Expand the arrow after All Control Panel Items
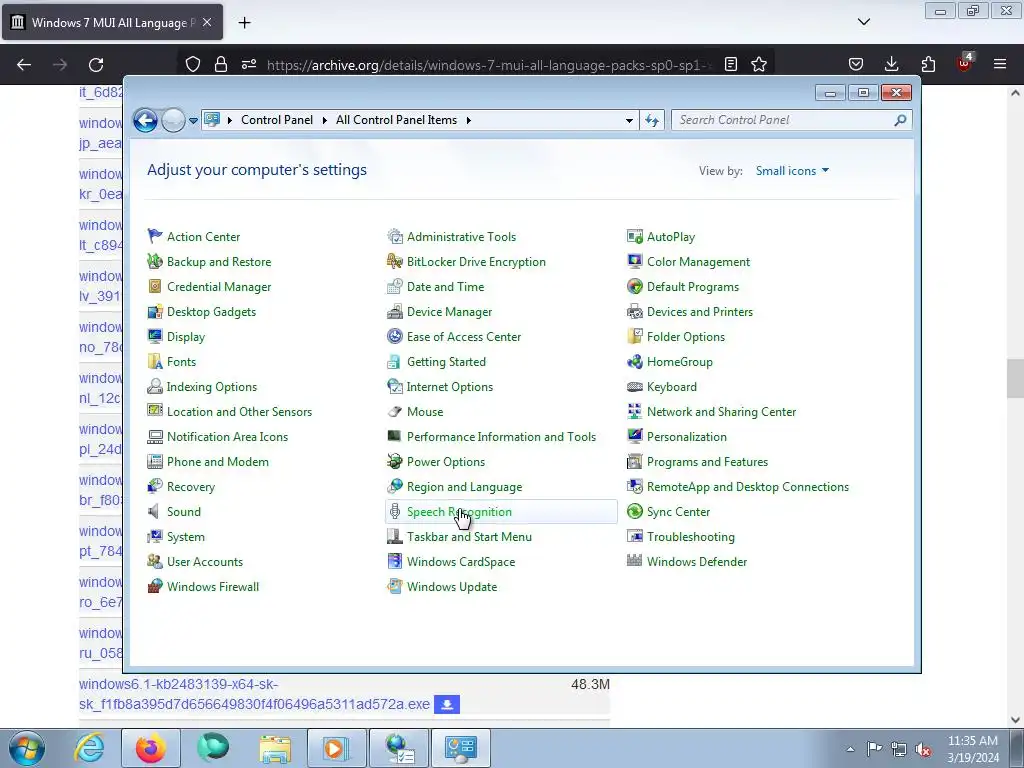1024x768 pixels. click(x=468, y=120)
